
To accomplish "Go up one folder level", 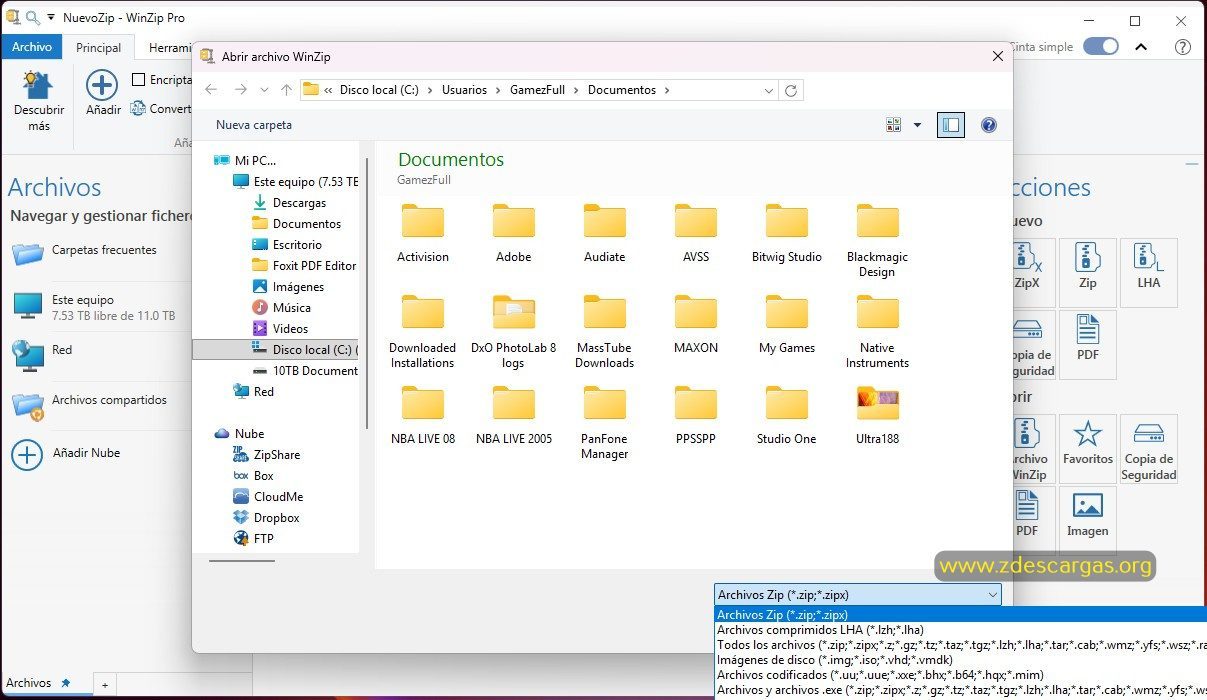I will click(287, 90).
